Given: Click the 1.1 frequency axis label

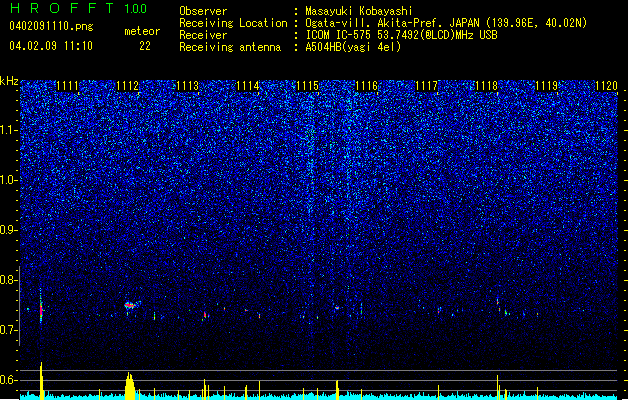Looking at the screenshot, I should click(9, 130).
